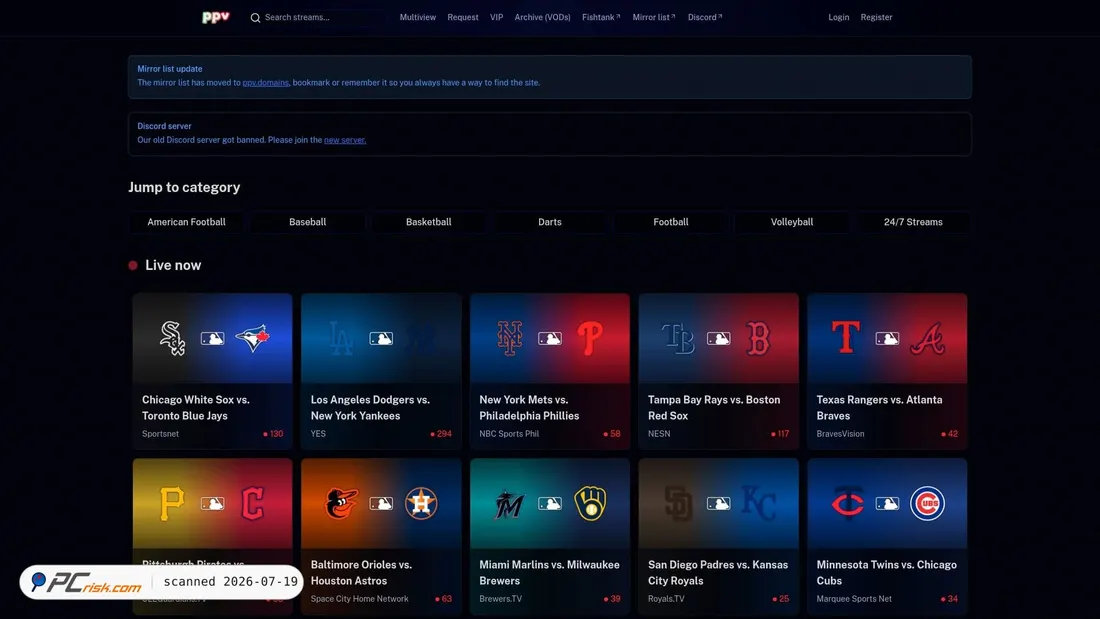The height and width of the screenshot is (619, 1100).
Task: Click the Minnesota Twins logo
Action: pos(847,503)
